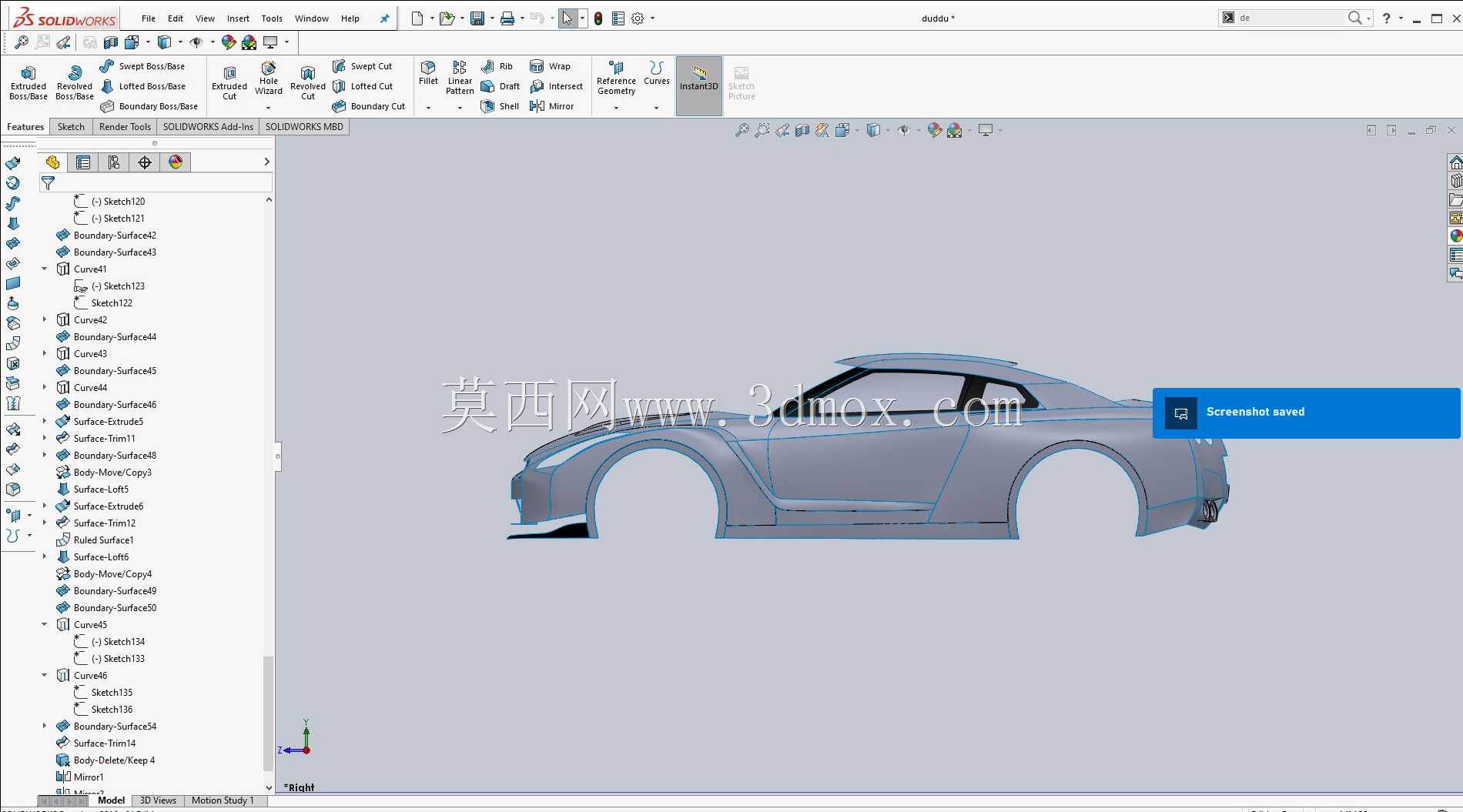Open the PropertyManager tab icon
Image resolution: width=1463 pixels, height=812 pixels.
pyautogui.click(x=83, y=162)
